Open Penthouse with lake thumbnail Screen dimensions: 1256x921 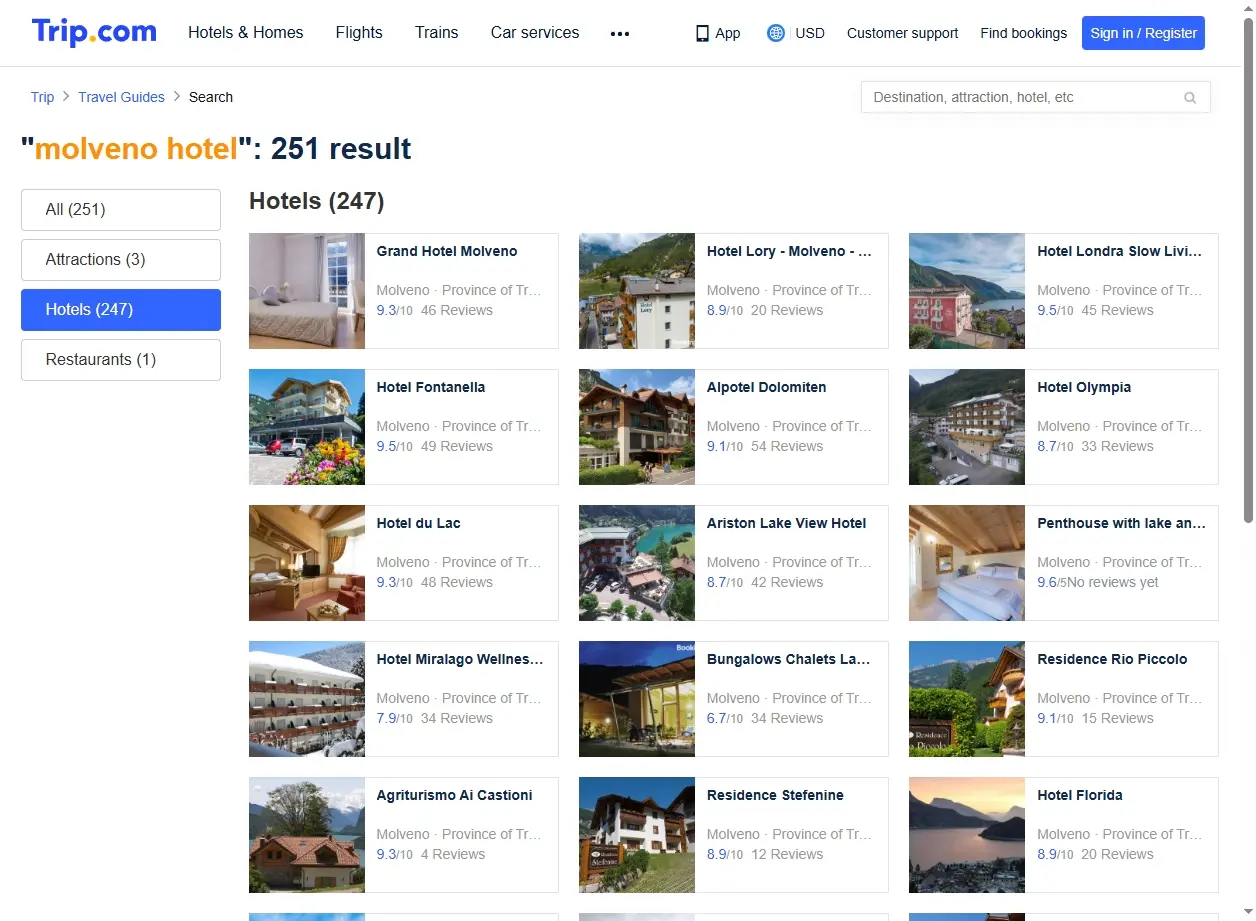point(967,563)
